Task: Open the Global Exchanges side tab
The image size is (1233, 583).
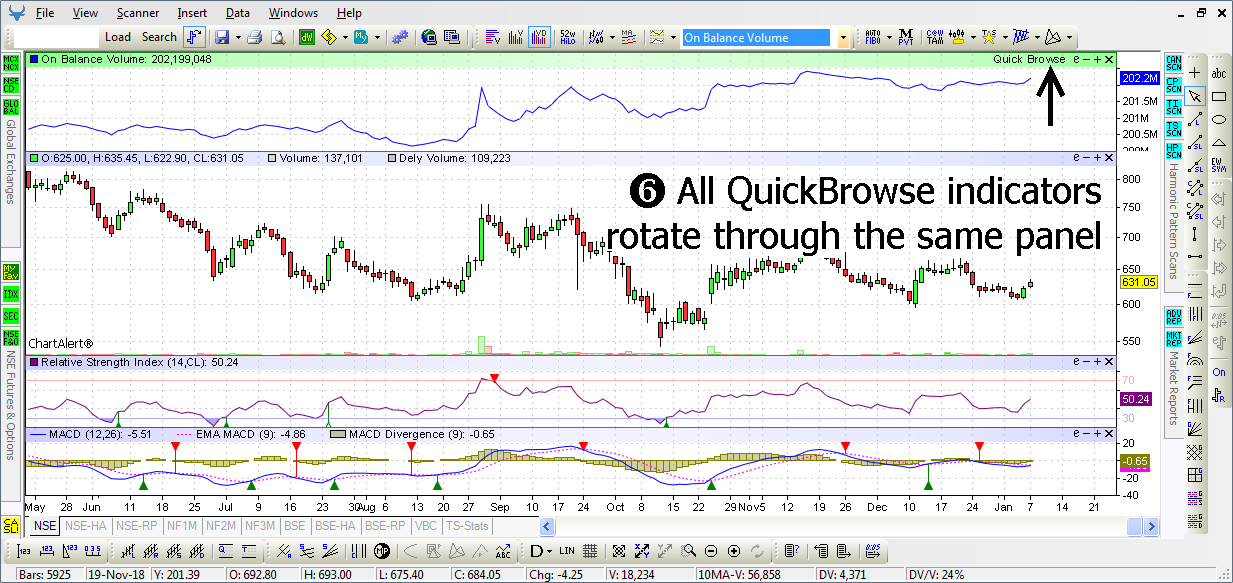Action: pyautogui.click(x=11, y=163)
